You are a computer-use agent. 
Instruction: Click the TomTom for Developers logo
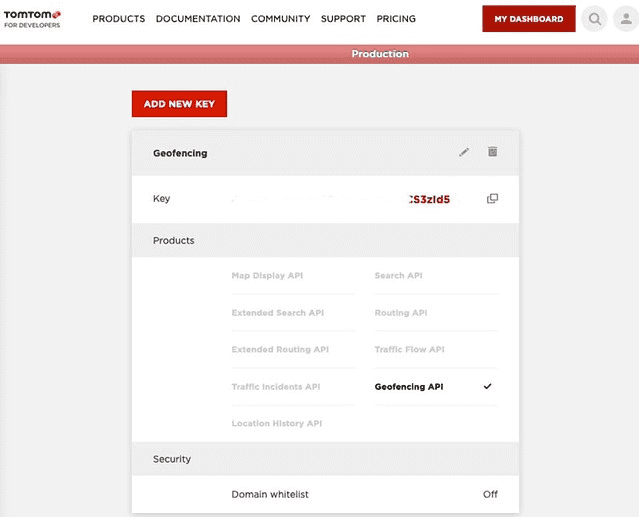[x=32, y=18]
